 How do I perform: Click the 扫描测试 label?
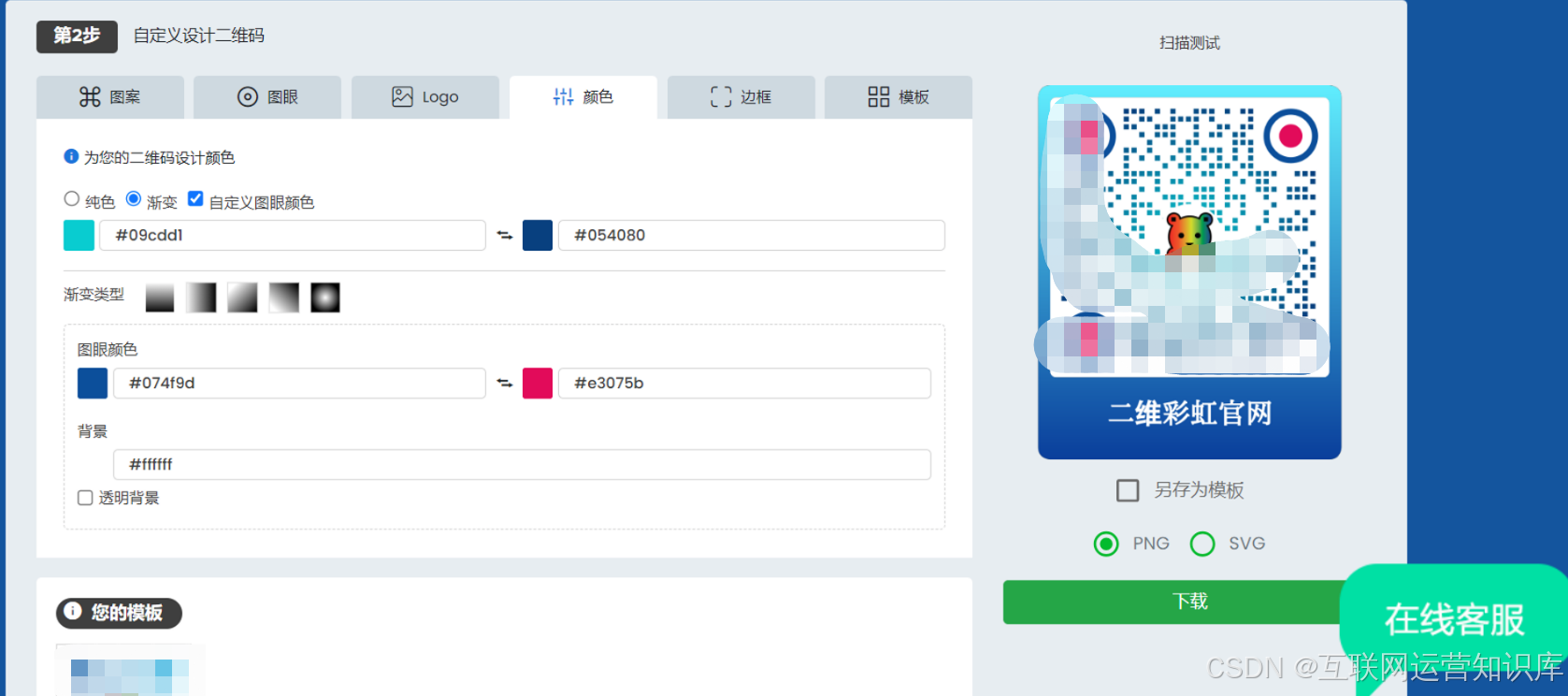1189,43
